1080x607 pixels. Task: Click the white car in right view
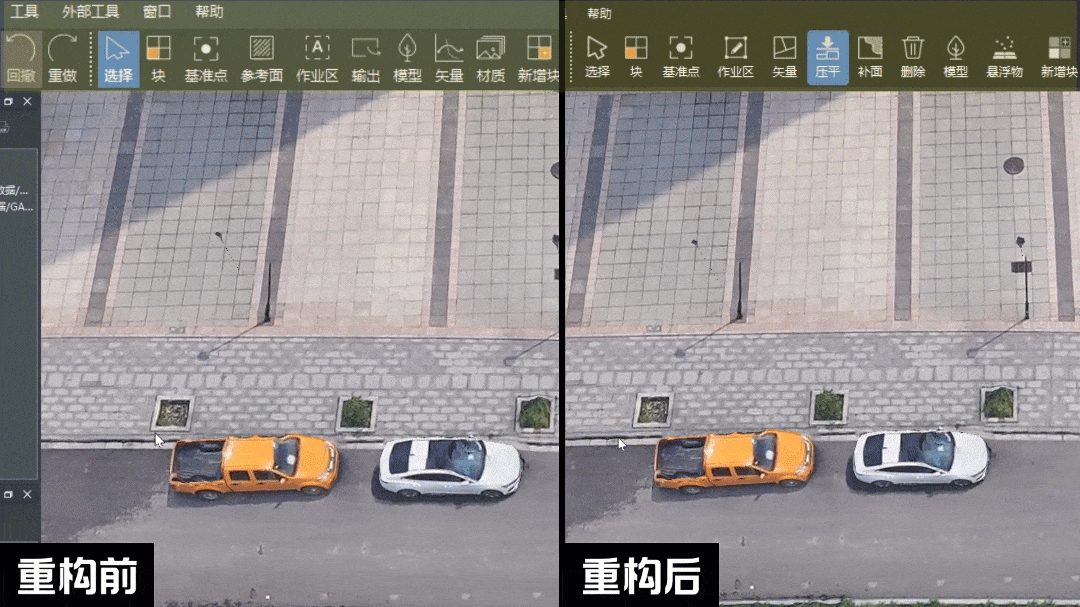pyautogui.click(x=920, y=458)
